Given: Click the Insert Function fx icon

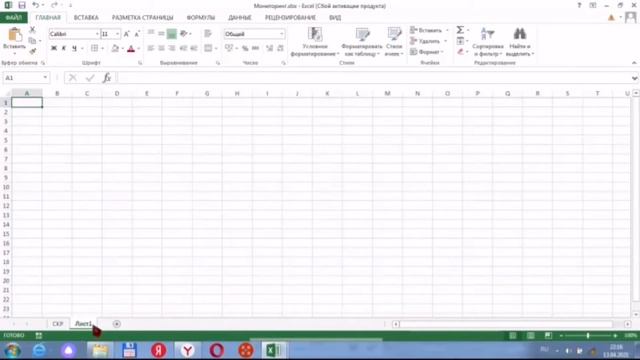Looking at the screenshot, I should [107, 78].
